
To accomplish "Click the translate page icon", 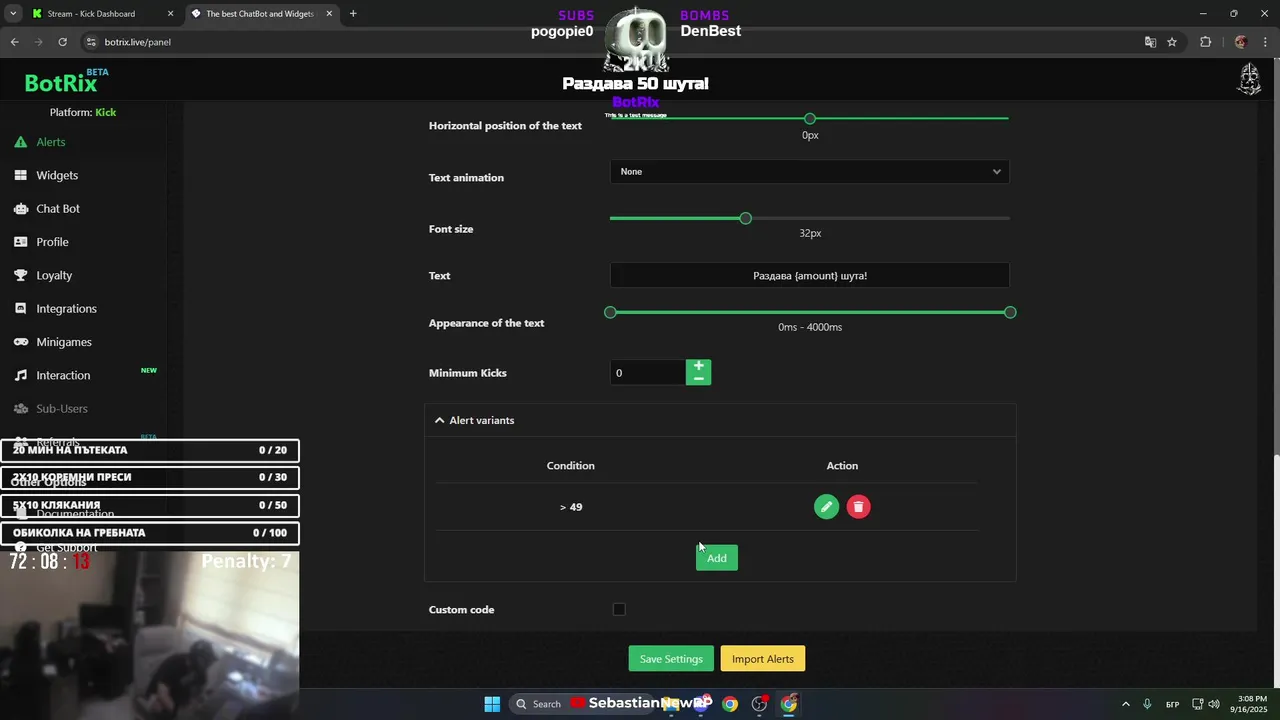I will point(1150,42).
